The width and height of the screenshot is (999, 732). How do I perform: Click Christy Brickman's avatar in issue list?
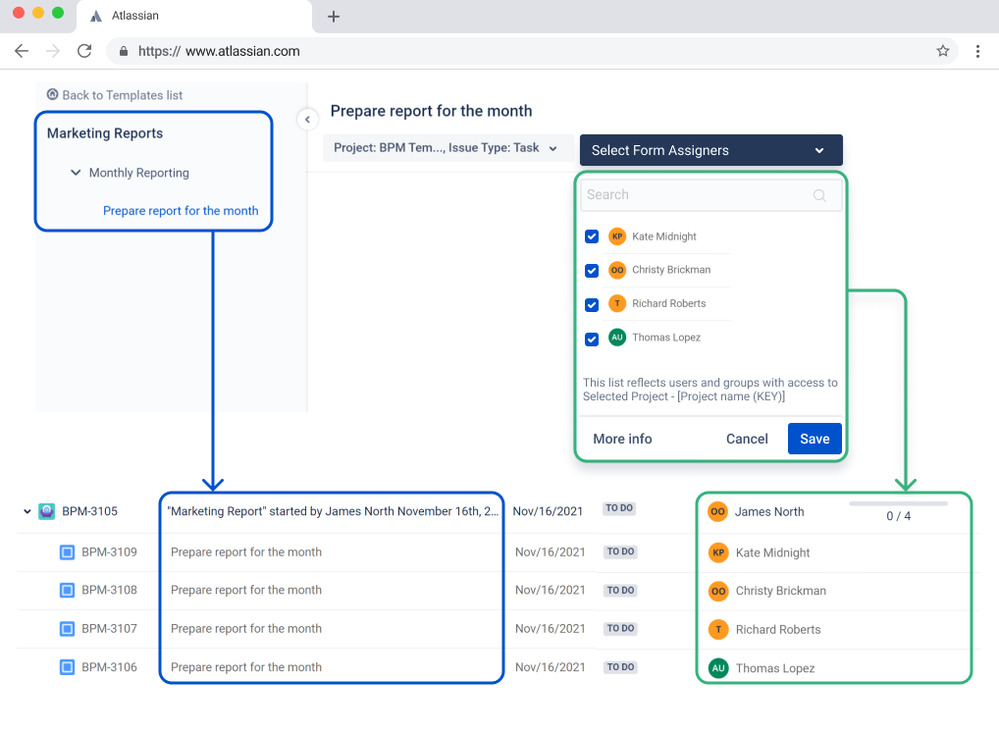point(718,591)
